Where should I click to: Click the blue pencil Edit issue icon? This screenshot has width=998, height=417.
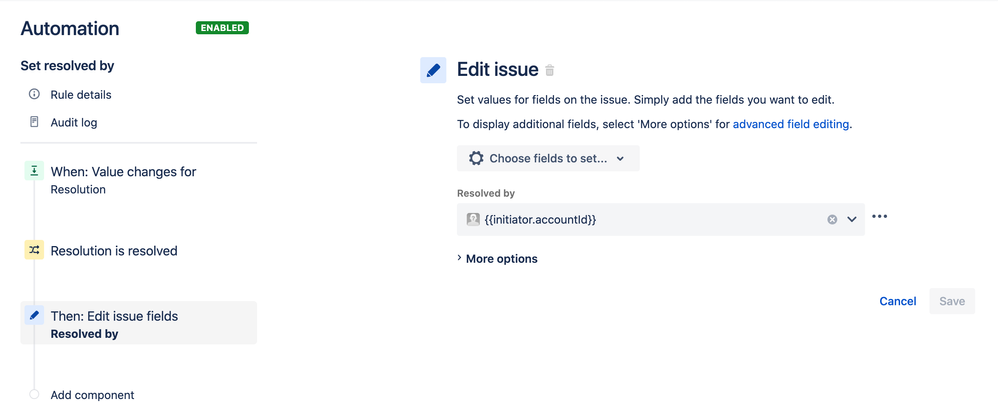pyautogui.click(x=433, y=70)
